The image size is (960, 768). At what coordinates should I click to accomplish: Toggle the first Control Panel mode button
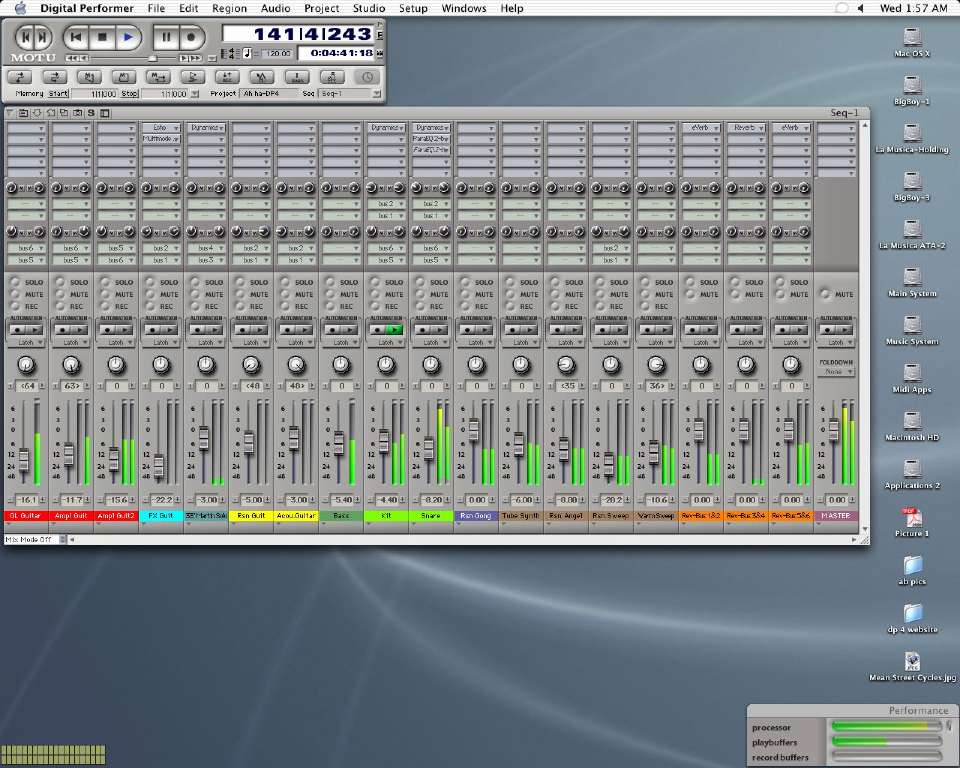point(20,77)
